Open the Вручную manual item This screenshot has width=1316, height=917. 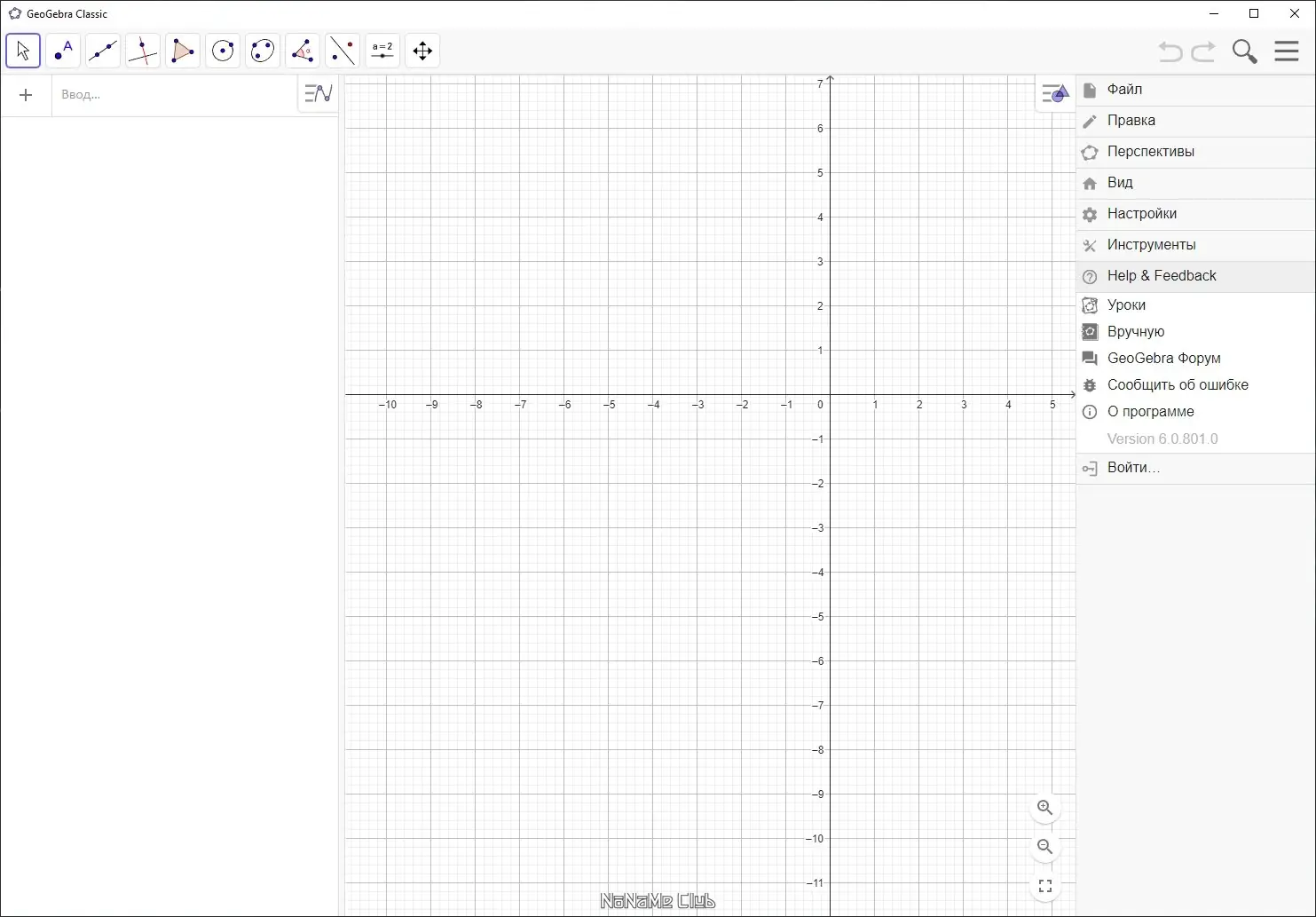click(1196, 332)
